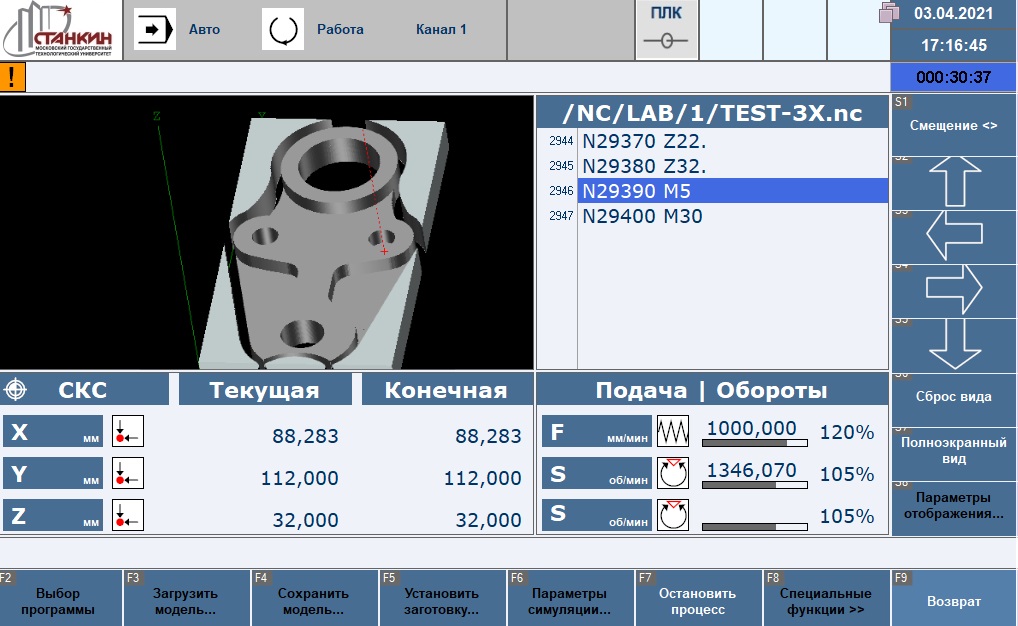Open Параметры симуляции... menu item
The image size is (1018, 626).
point(570,600)
